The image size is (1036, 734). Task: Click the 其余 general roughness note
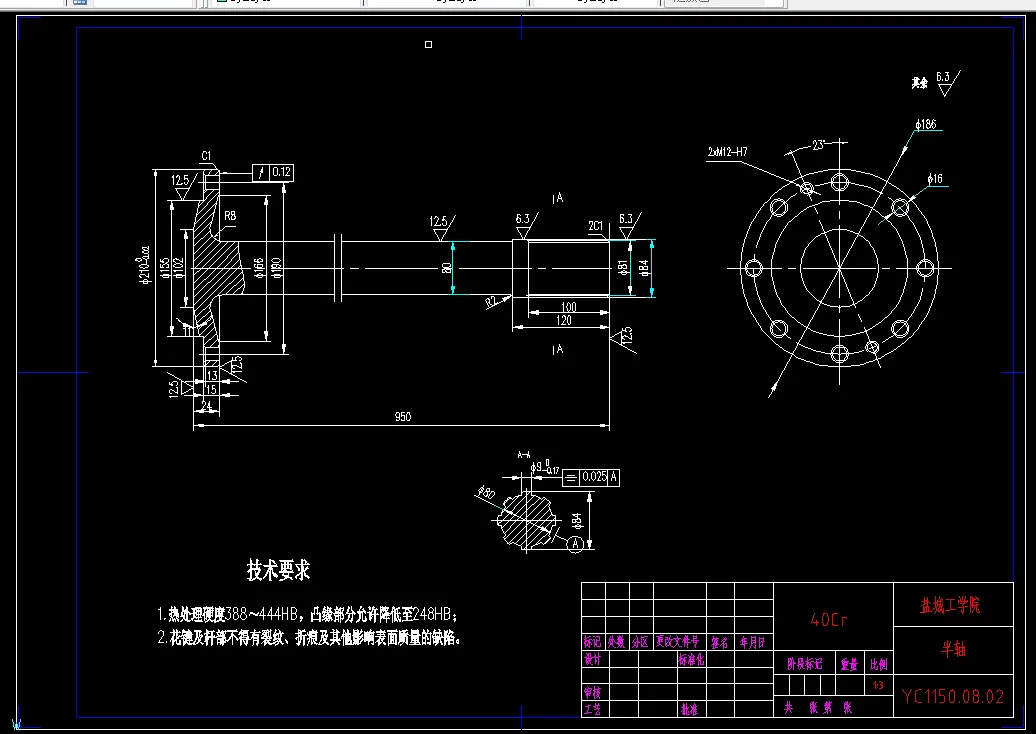[x=920, y=83]
